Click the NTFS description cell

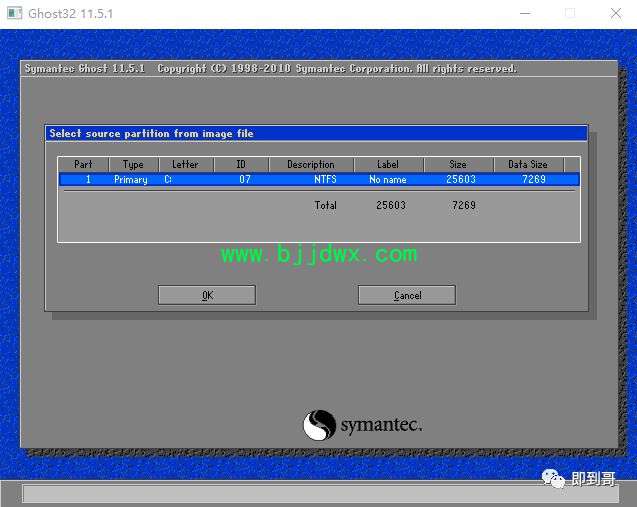[325, 179]
